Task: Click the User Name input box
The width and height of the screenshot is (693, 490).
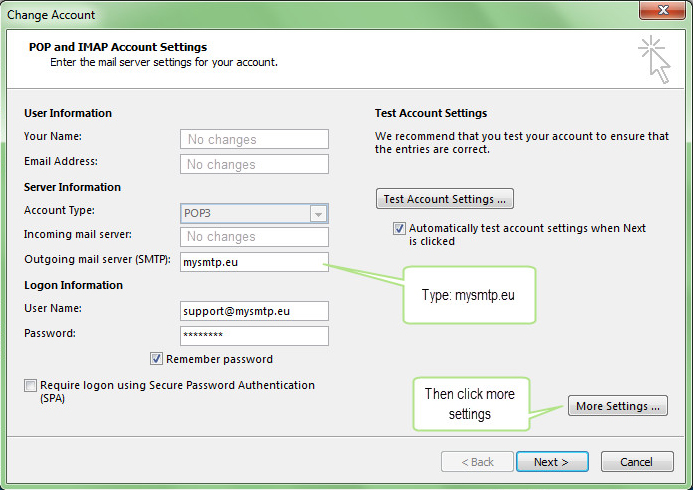Action: pyautogui.click(x=254, y=311)
